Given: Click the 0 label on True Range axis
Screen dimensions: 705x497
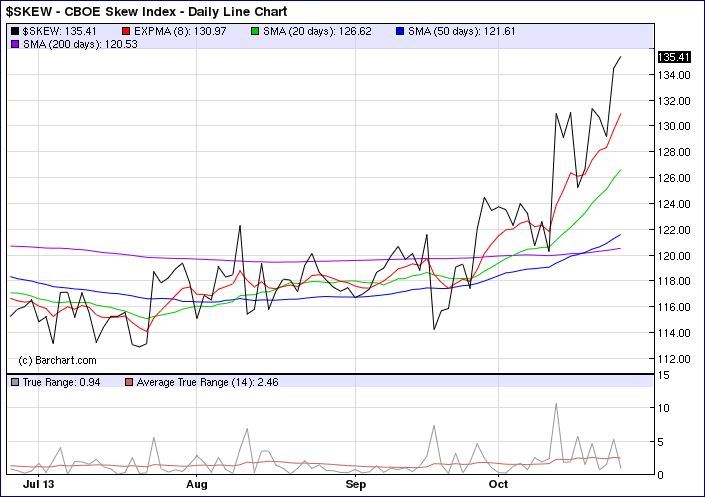Looking at the screenshot, I should [660, 475].
